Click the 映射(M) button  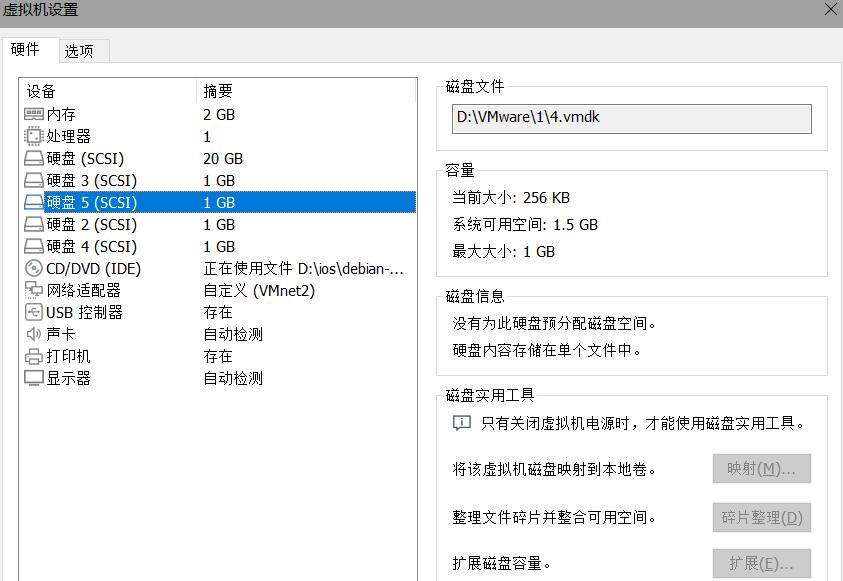761,468
